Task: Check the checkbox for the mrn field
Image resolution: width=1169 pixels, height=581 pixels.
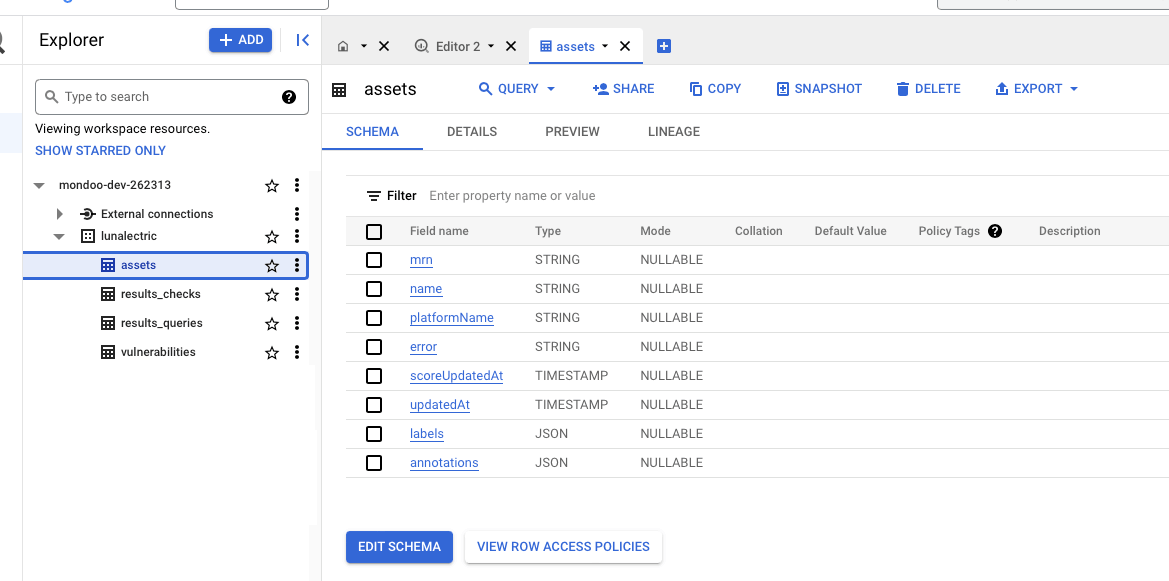Action: pyautogui.click(x=374, y=260)
